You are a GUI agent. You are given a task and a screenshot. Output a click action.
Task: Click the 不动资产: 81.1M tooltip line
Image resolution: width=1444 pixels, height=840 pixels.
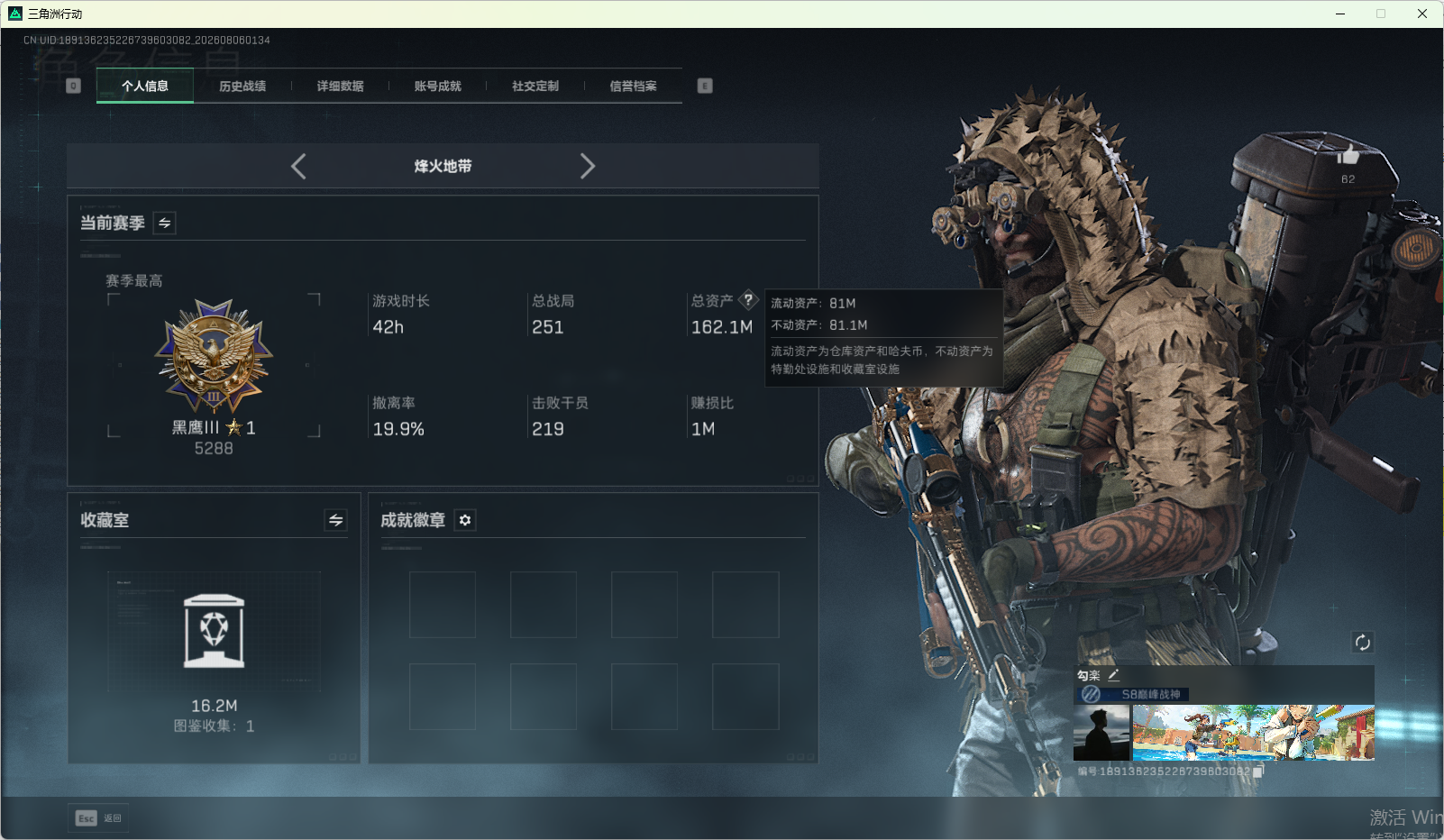819,325
